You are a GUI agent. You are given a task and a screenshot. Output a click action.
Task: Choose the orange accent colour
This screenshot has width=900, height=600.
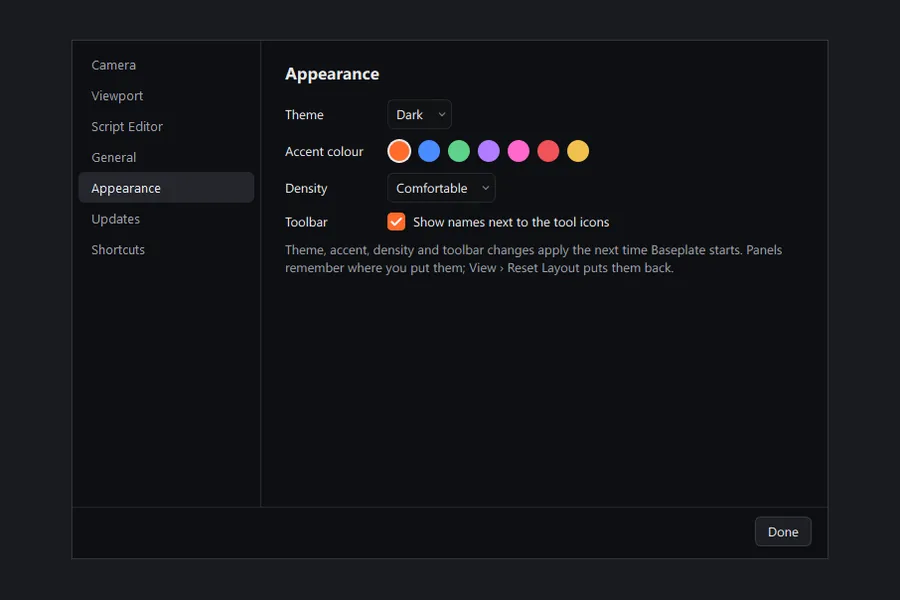point(399,151)
